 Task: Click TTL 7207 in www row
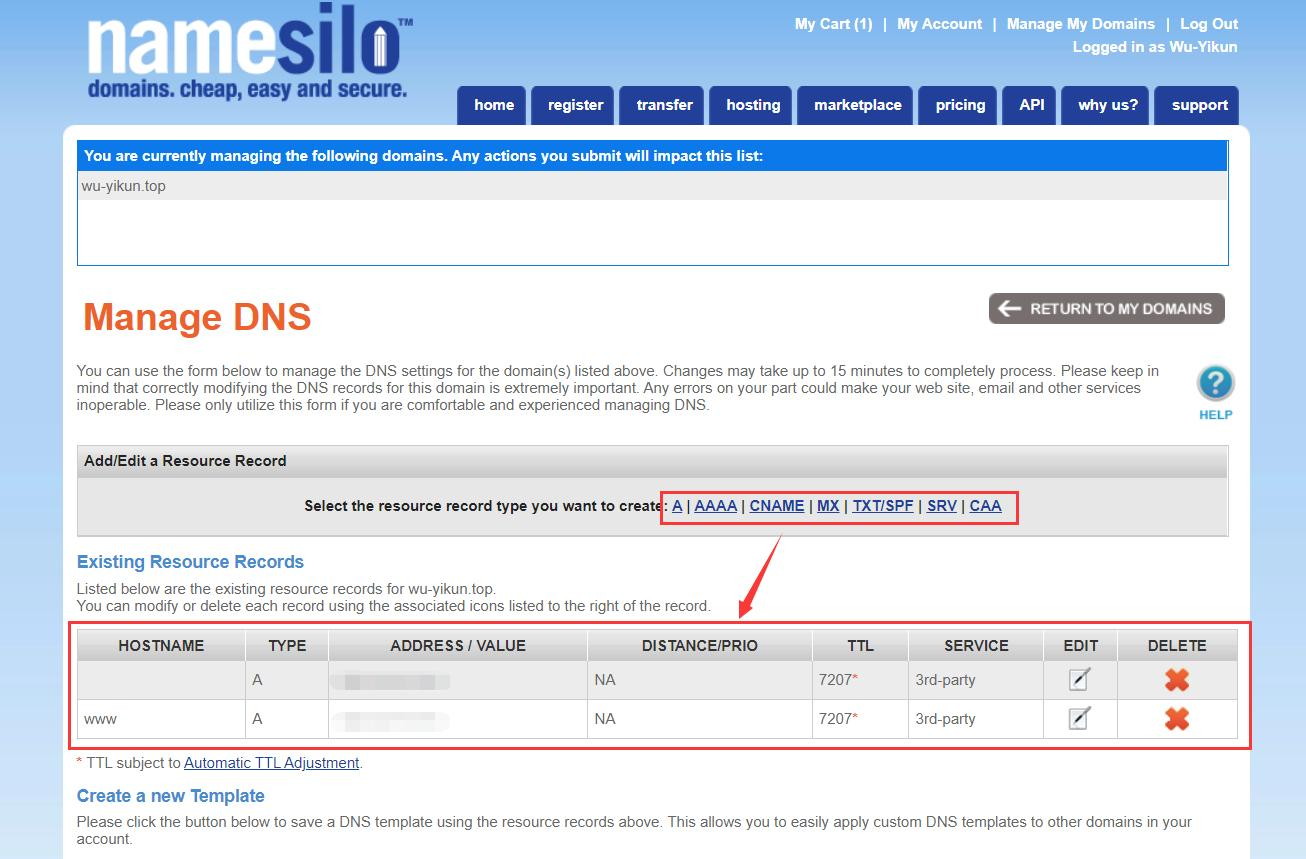[838, 719]
